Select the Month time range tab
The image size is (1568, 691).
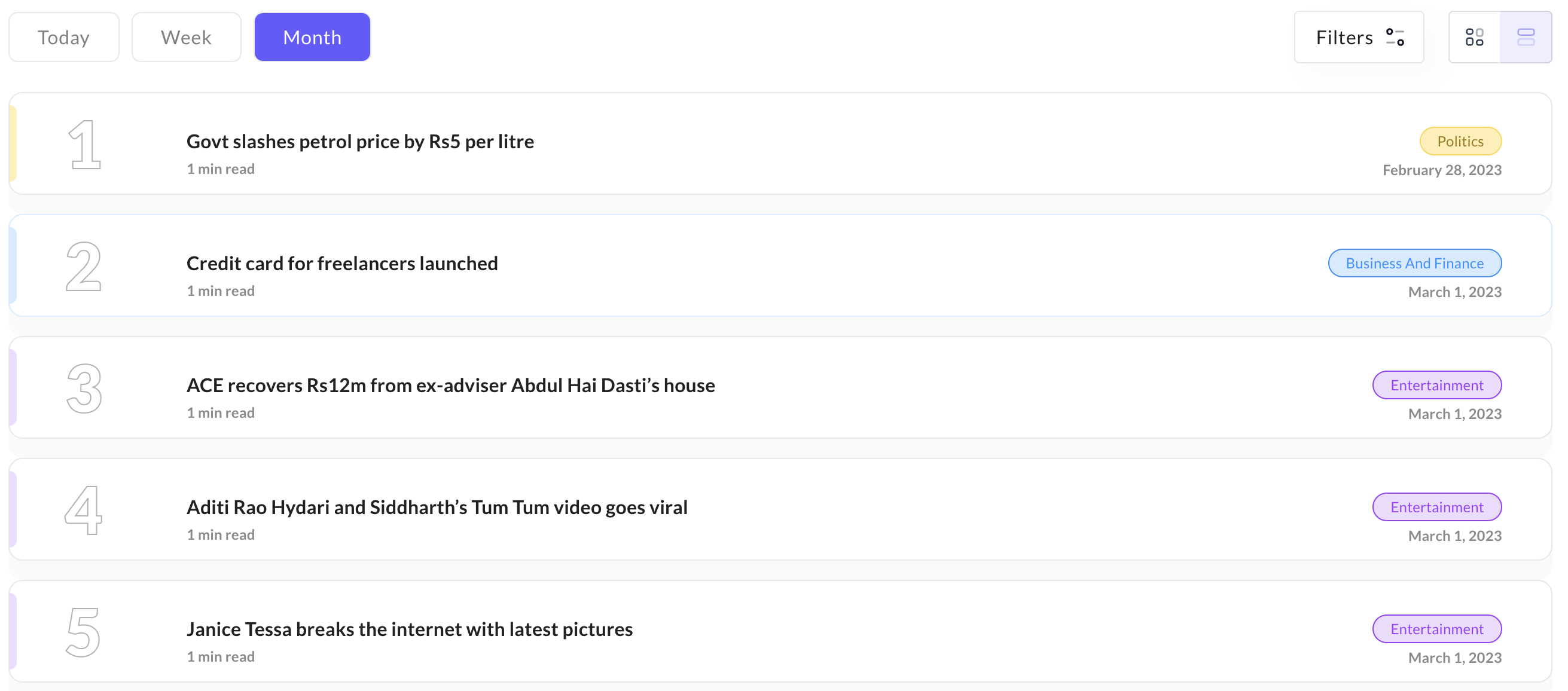pos(312,37)
